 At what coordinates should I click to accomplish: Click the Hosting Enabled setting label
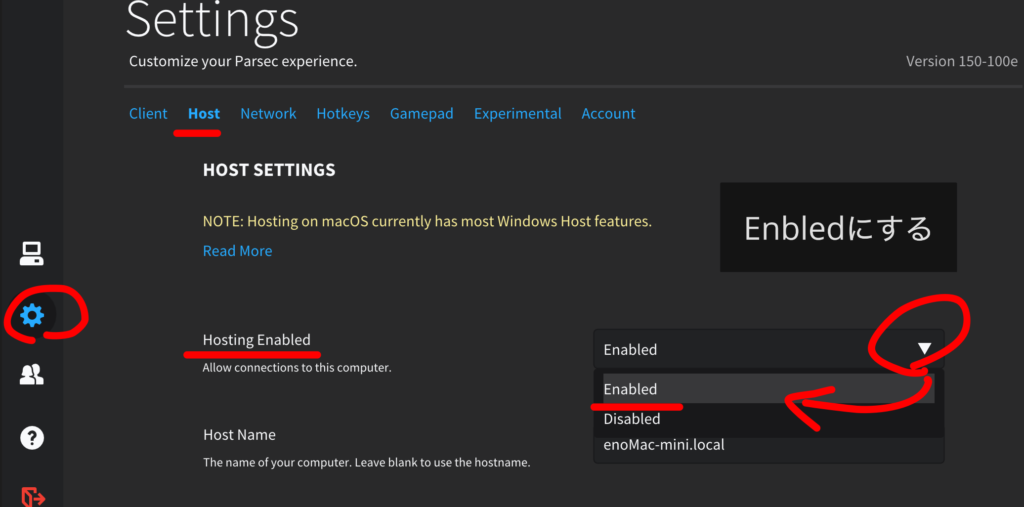(x=256, y=340)
